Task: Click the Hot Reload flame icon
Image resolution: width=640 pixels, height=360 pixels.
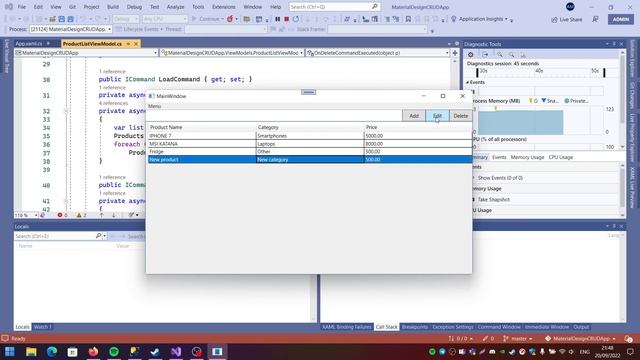Action: point(230,19)
